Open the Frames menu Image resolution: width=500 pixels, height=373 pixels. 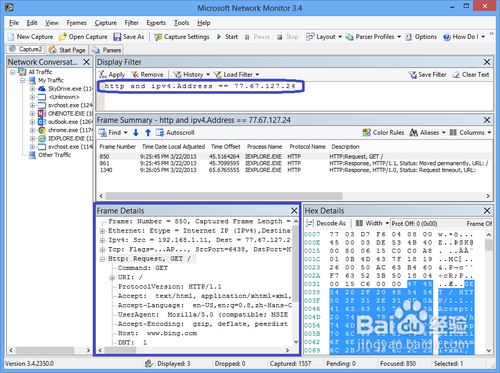pos(76,23)
